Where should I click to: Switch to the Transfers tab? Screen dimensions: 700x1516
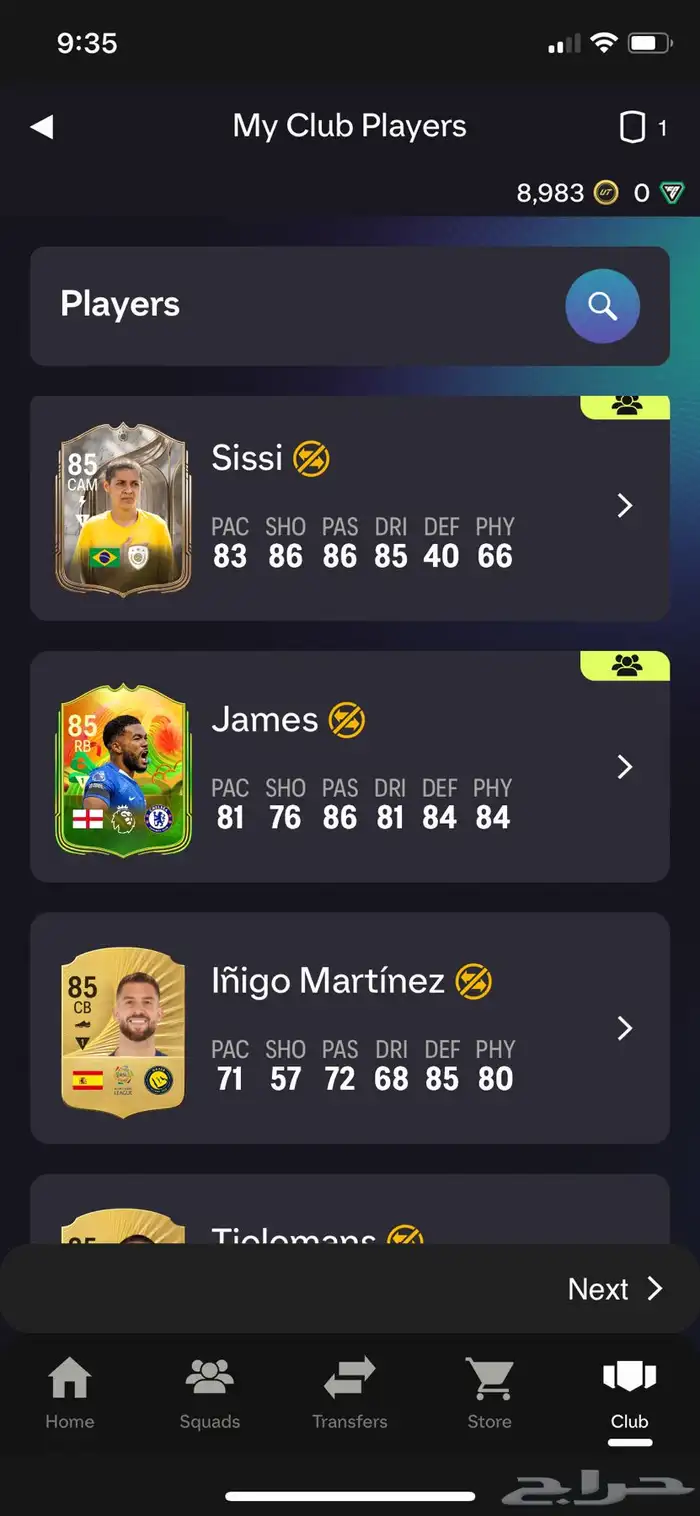[350, 1392]
